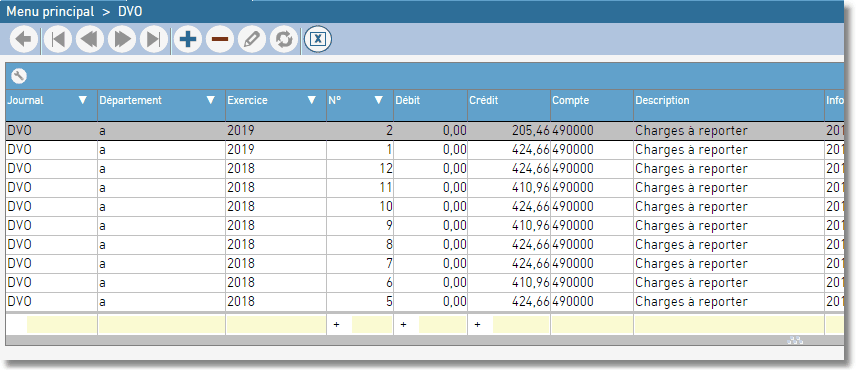Click the plus sign in Crédit footer

pos(477,325)
